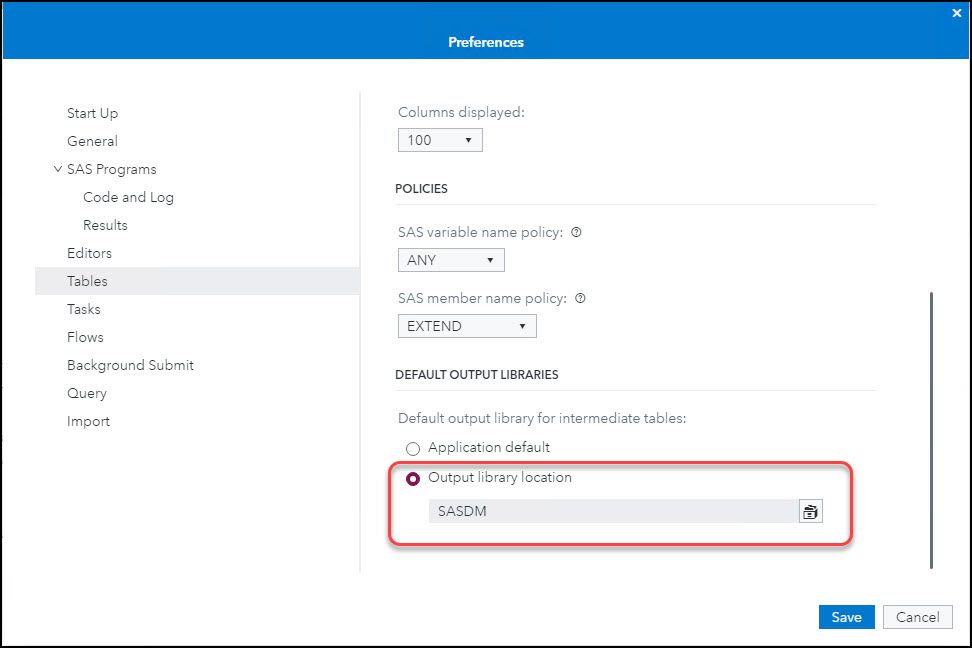
Task: Enable the currently selected Tables category
Action: pos(87,281)
